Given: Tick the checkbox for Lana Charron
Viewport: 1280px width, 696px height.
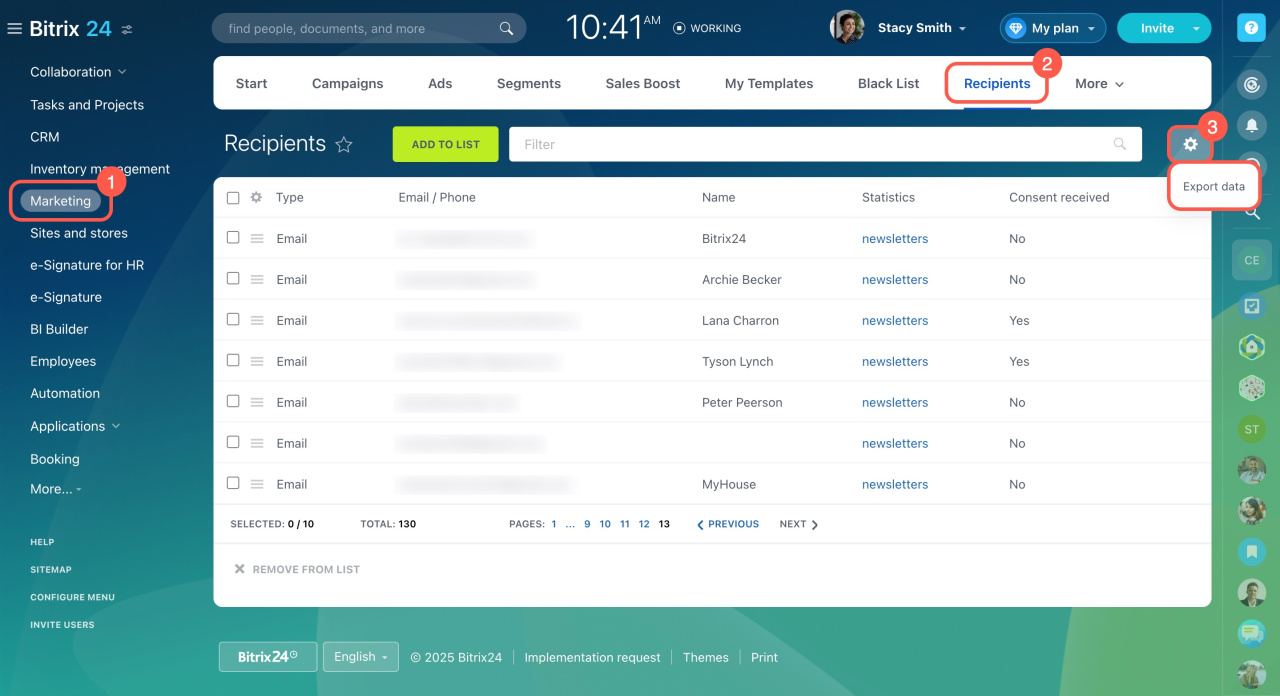Looking at the screenshot, I should tap(233, 320).
